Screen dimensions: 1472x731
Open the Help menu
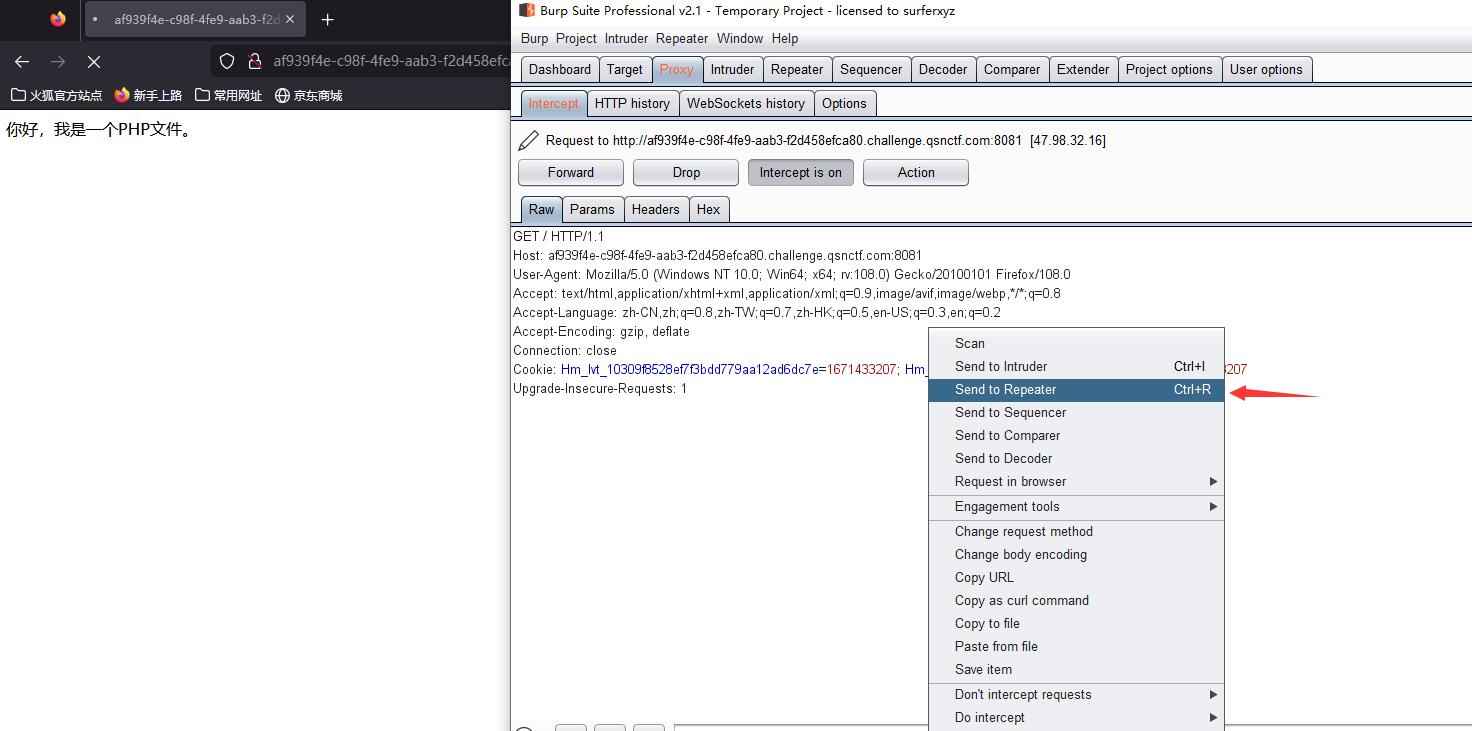click(785, 38)
